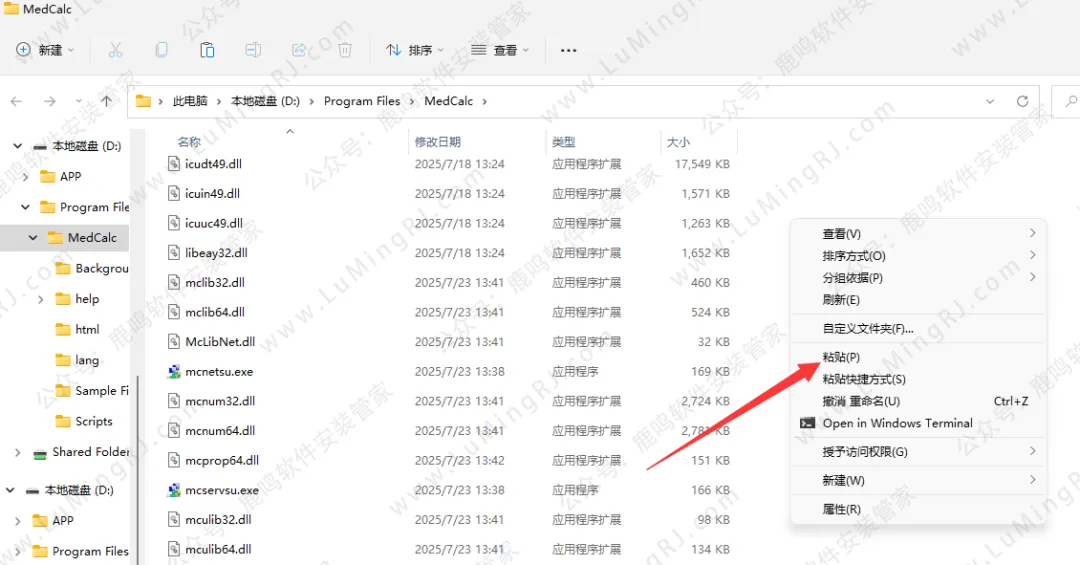The image size is (1080, 565).
Task: Click the Rename icon in toolbar
Action: click(x=253, y=50)
